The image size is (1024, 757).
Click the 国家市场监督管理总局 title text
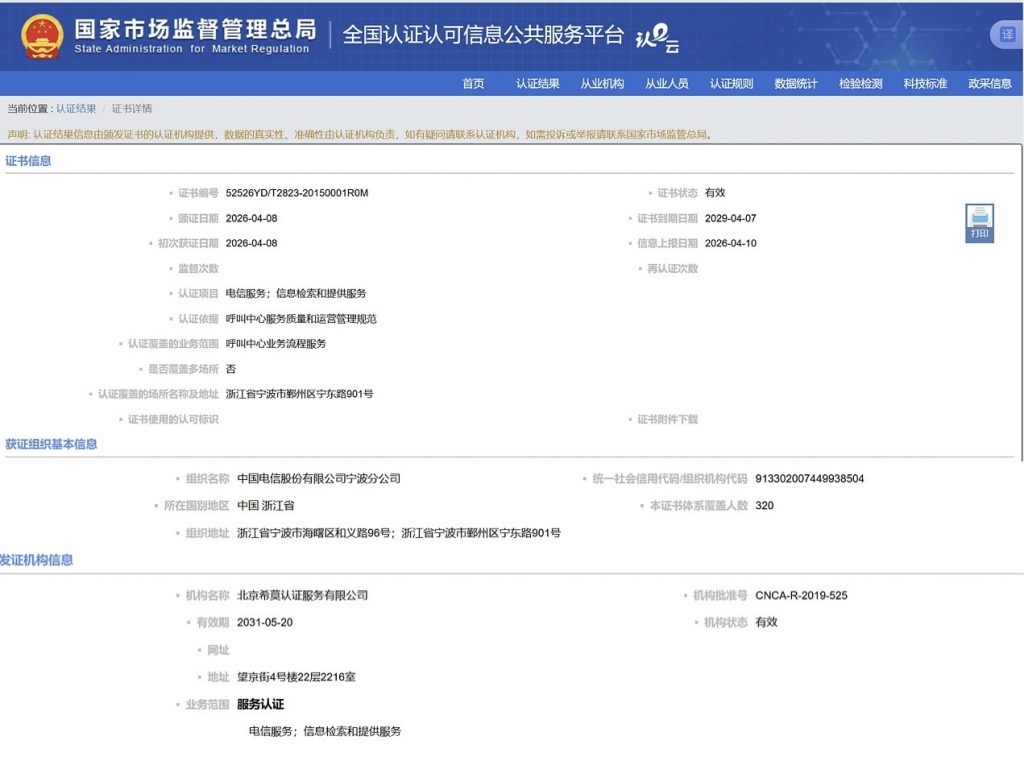(195, 29)
